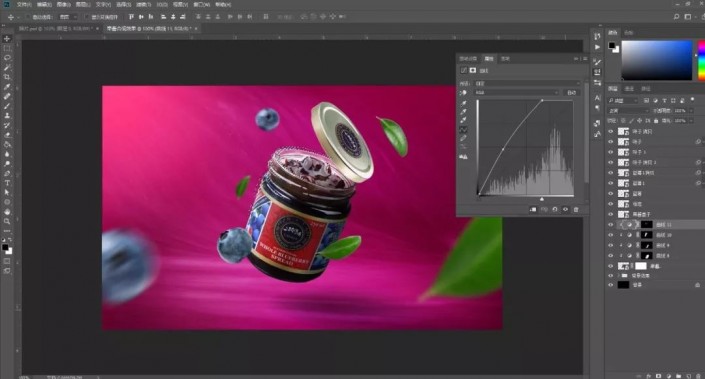Switch to the first document tab
Screen dimensions: 705x379
pyautogui.click(x=55, y=28)
